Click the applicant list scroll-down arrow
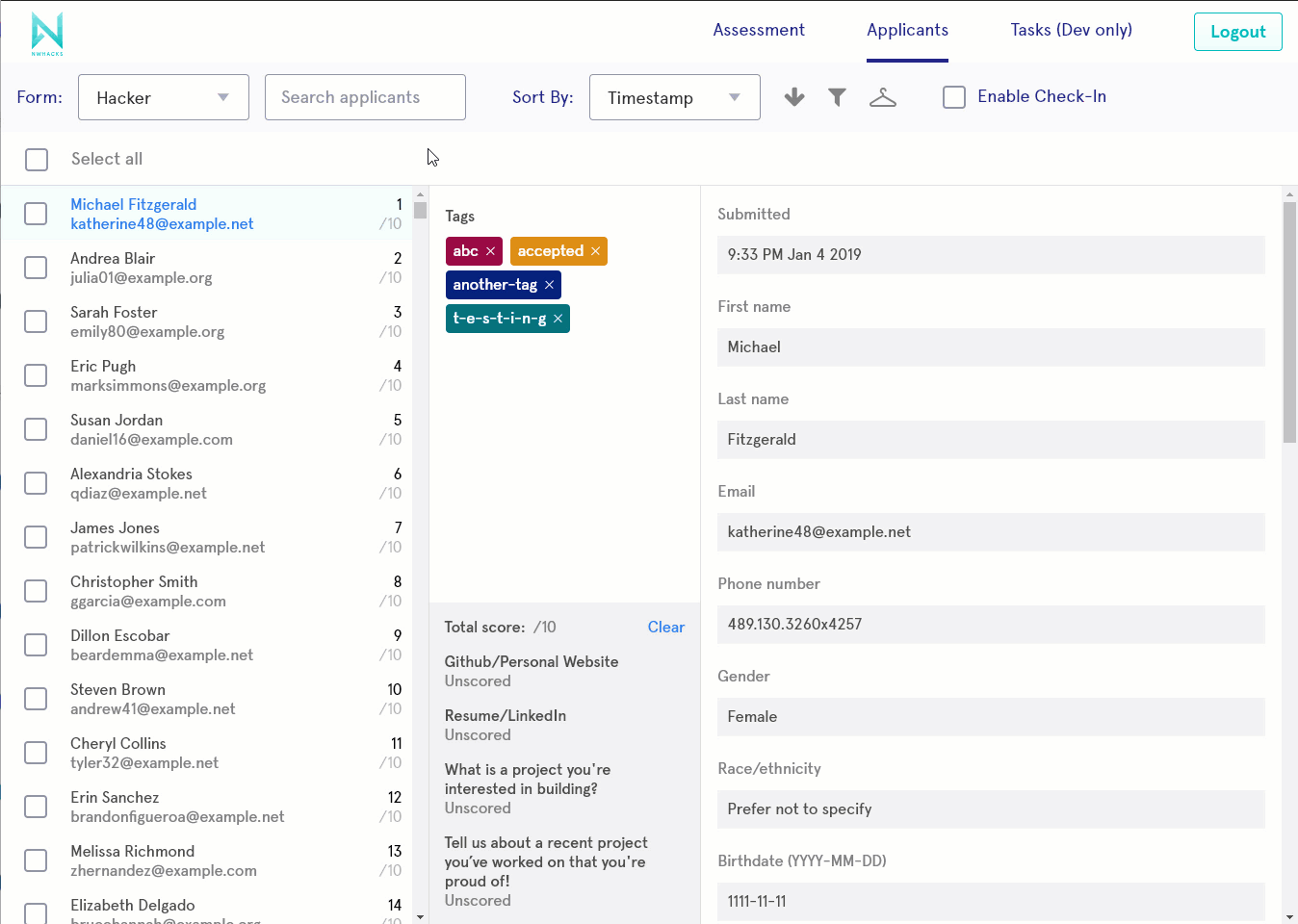The image size is (1298, 924). pos(420,917)
